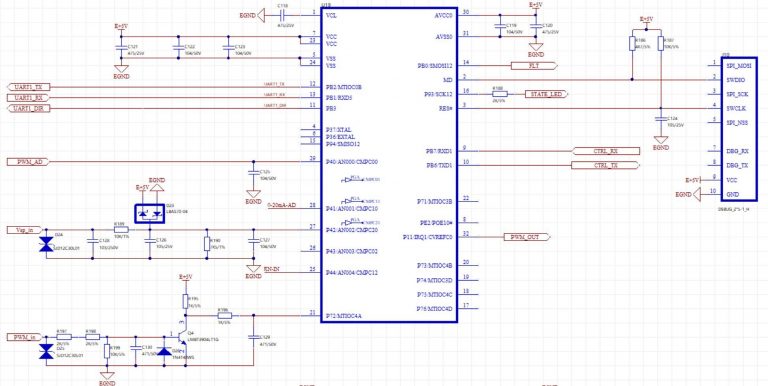Select capacitor C123 symbol

[228, 48]
